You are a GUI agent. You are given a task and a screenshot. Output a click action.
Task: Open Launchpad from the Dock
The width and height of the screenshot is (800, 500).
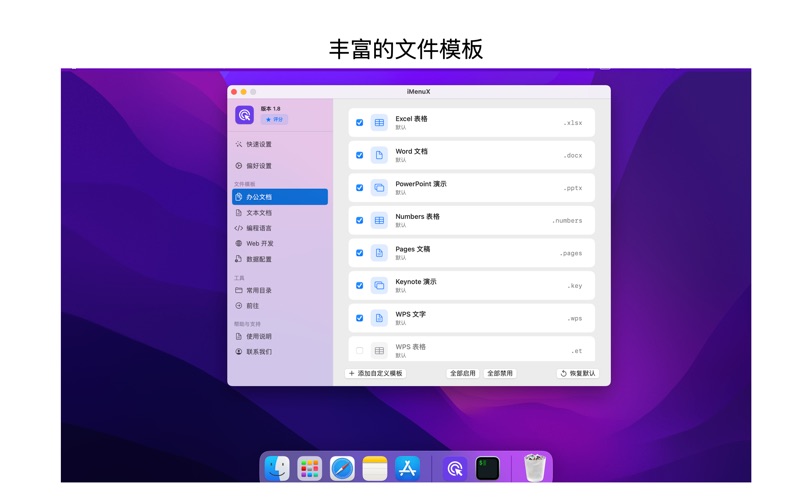coord(310,468)
